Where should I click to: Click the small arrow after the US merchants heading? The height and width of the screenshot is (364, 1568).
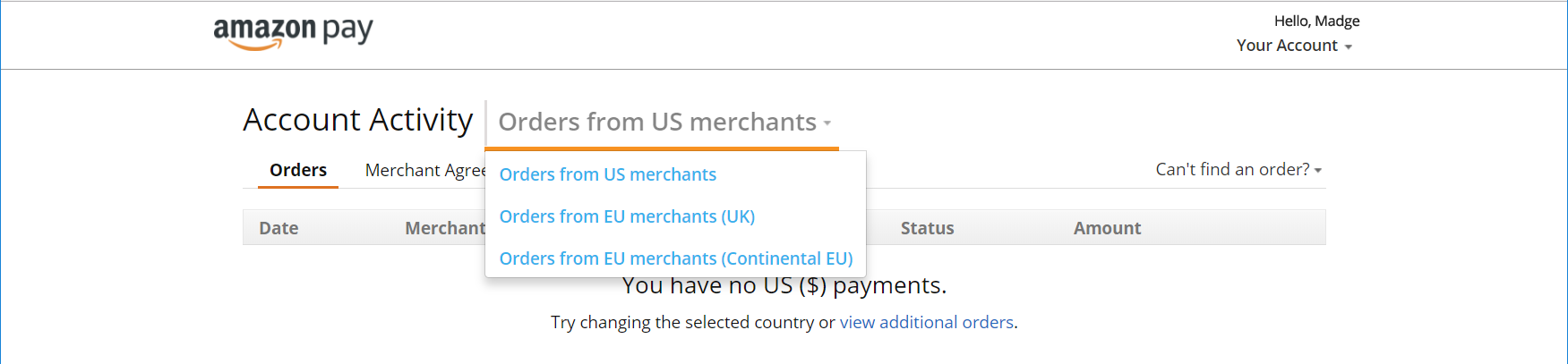[827, 123]
